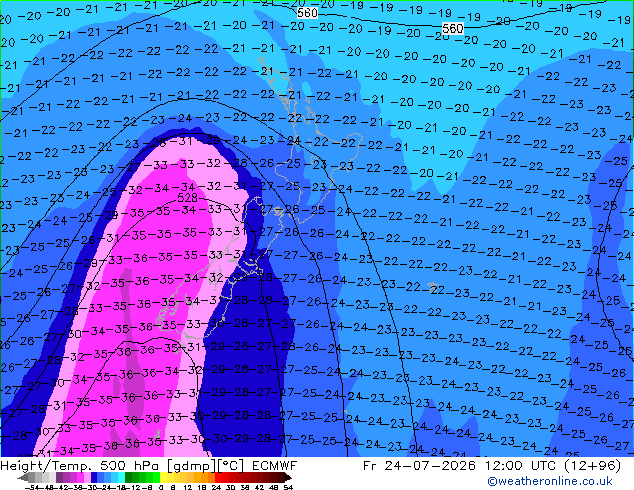Click the [°C] unit label in the title
This screenshot has height=490, width=634.
click(230, 466)
